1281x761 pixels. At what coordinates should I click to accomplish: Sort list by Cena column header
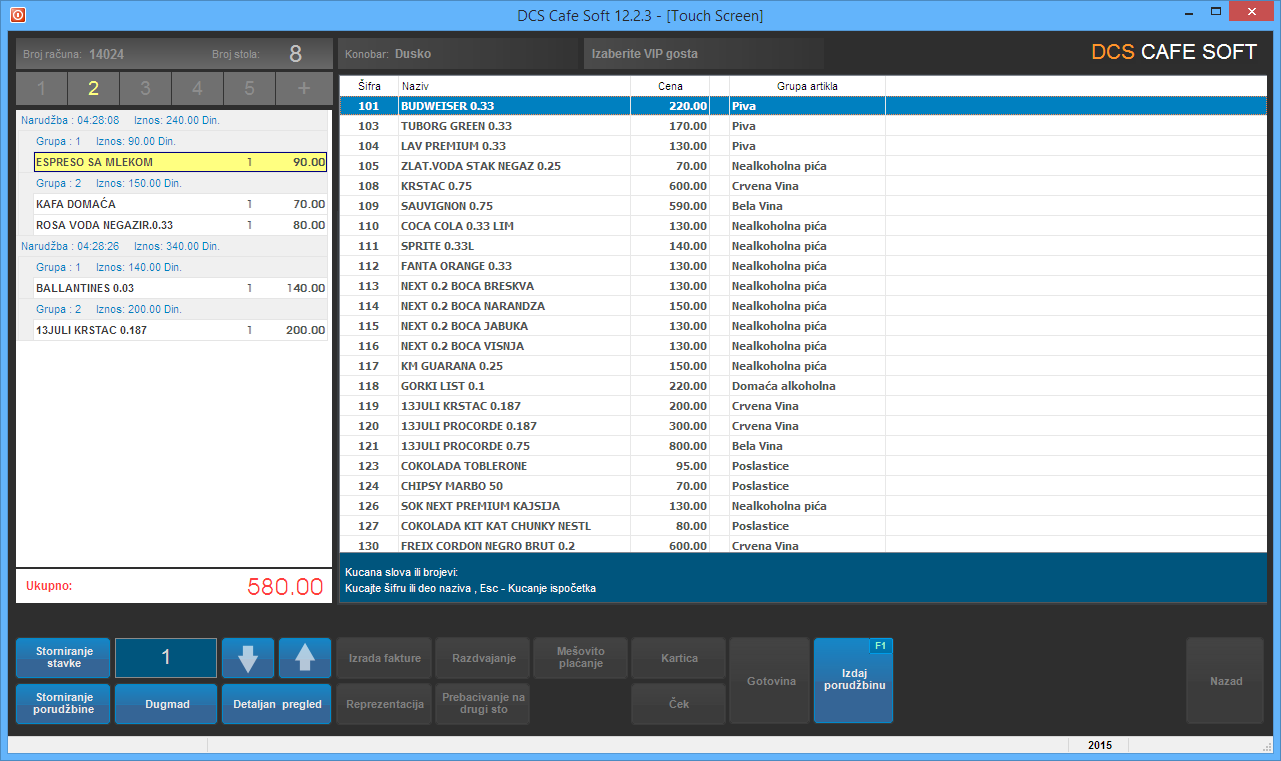(x=670, y=86)
